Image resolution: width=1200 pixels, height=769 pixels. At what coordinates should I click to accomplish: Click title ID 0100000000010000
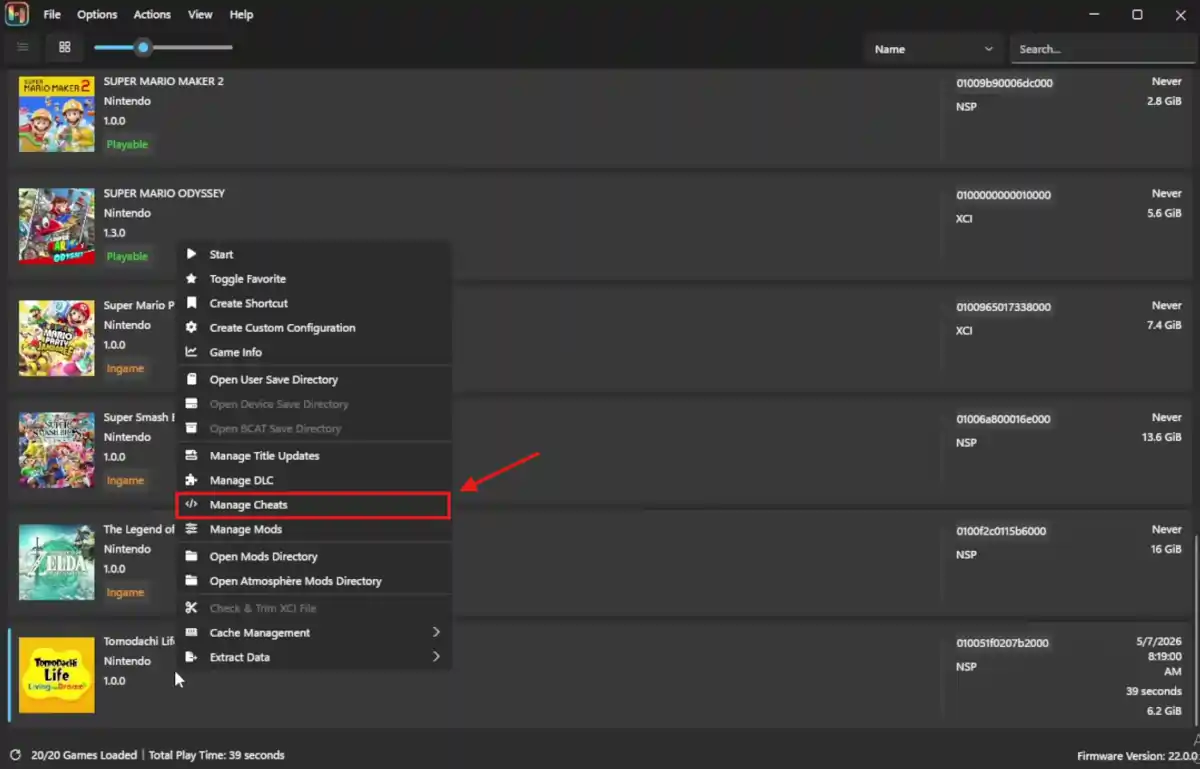click(1003, 195)
